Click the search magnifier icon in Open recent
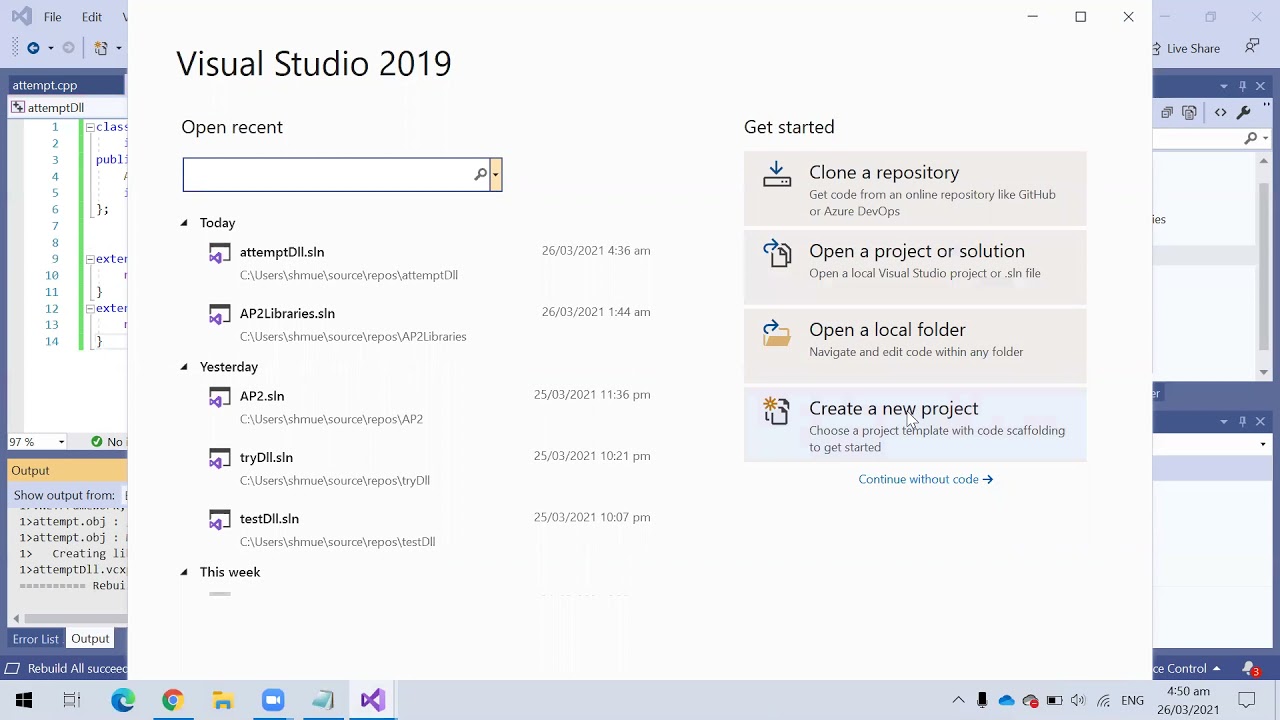Screen dimensions: 1280x720 (x=480, y=175)
